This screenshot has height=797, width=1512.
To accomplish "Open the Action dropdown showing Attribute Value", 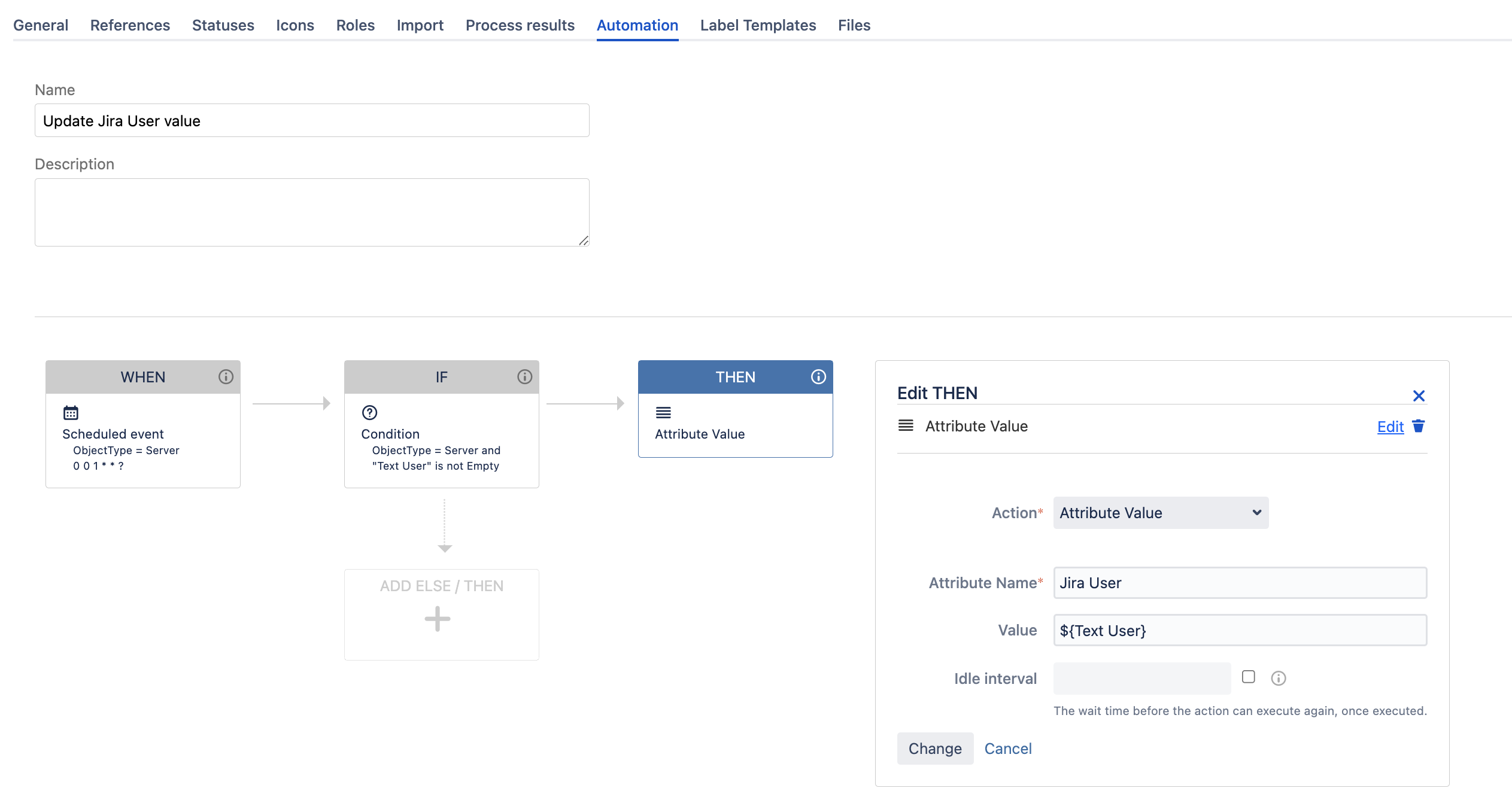I will tap(1160, 513).
